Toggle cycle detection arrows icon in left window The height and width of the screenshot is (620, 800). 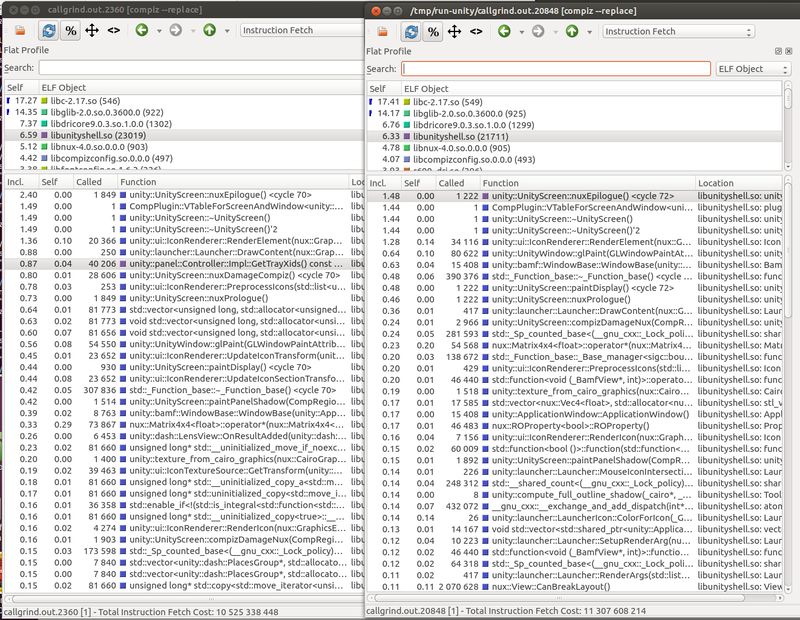point(92,31)
